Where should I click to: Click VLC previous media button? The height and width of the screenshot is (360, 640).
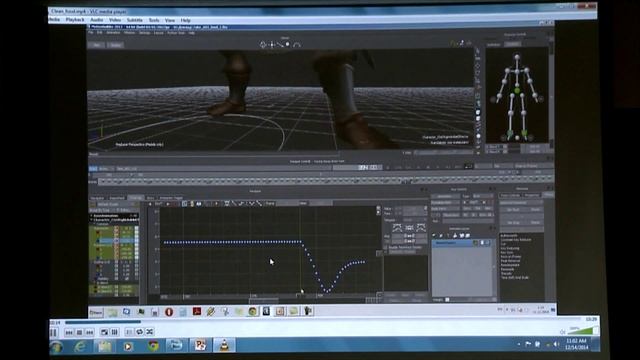[x=69, y=332]
